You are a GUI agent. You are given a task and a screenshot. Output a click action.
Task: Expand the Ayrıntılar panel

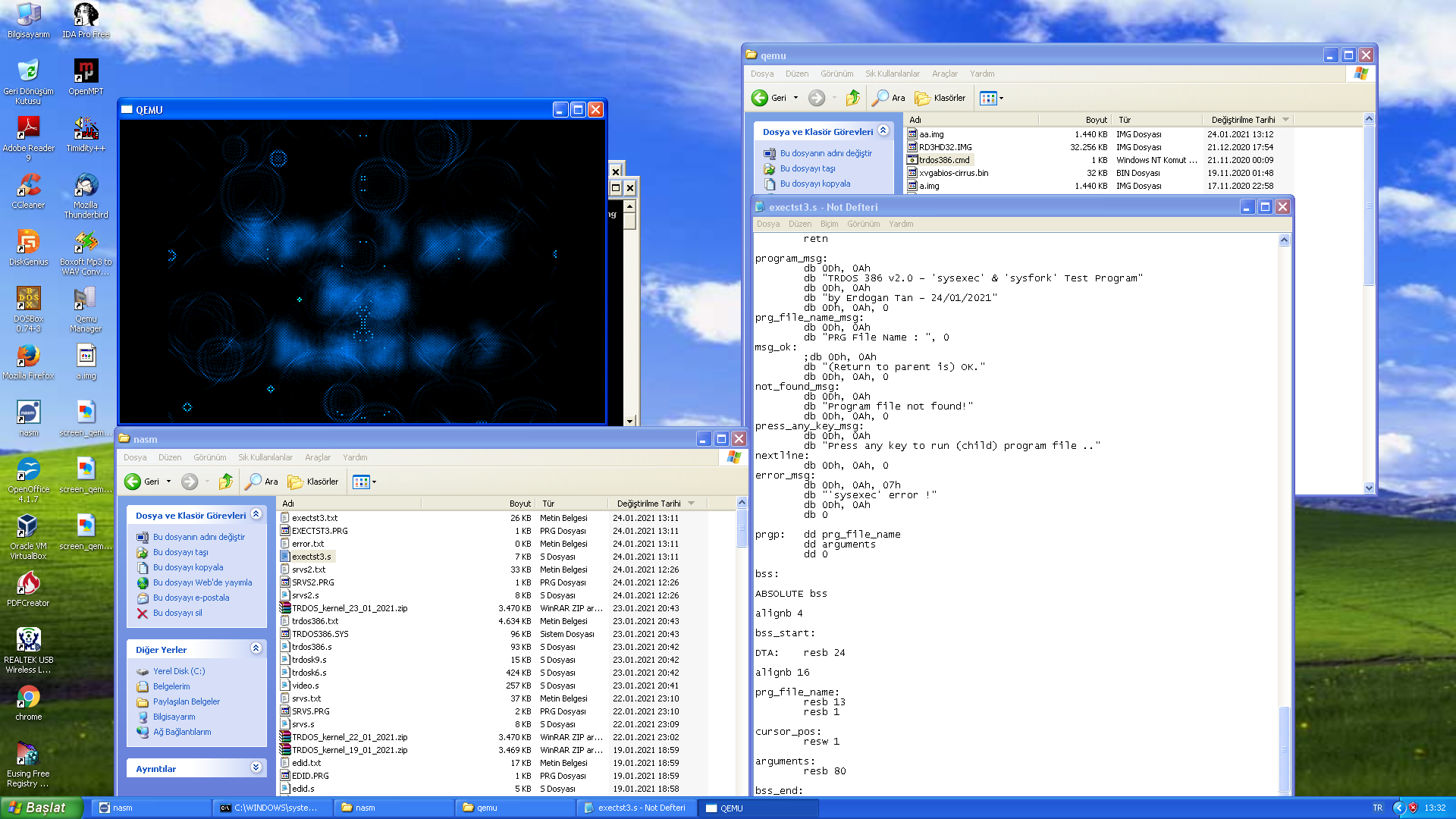tap(256, 767)
